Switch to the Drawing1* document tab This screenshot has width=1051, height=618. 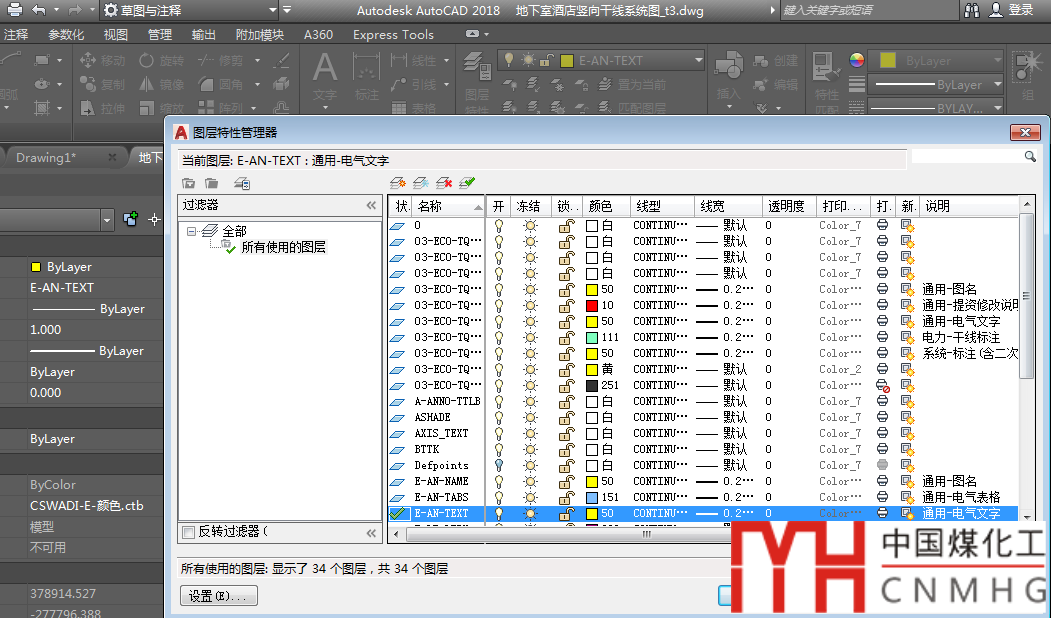[46, 158]
